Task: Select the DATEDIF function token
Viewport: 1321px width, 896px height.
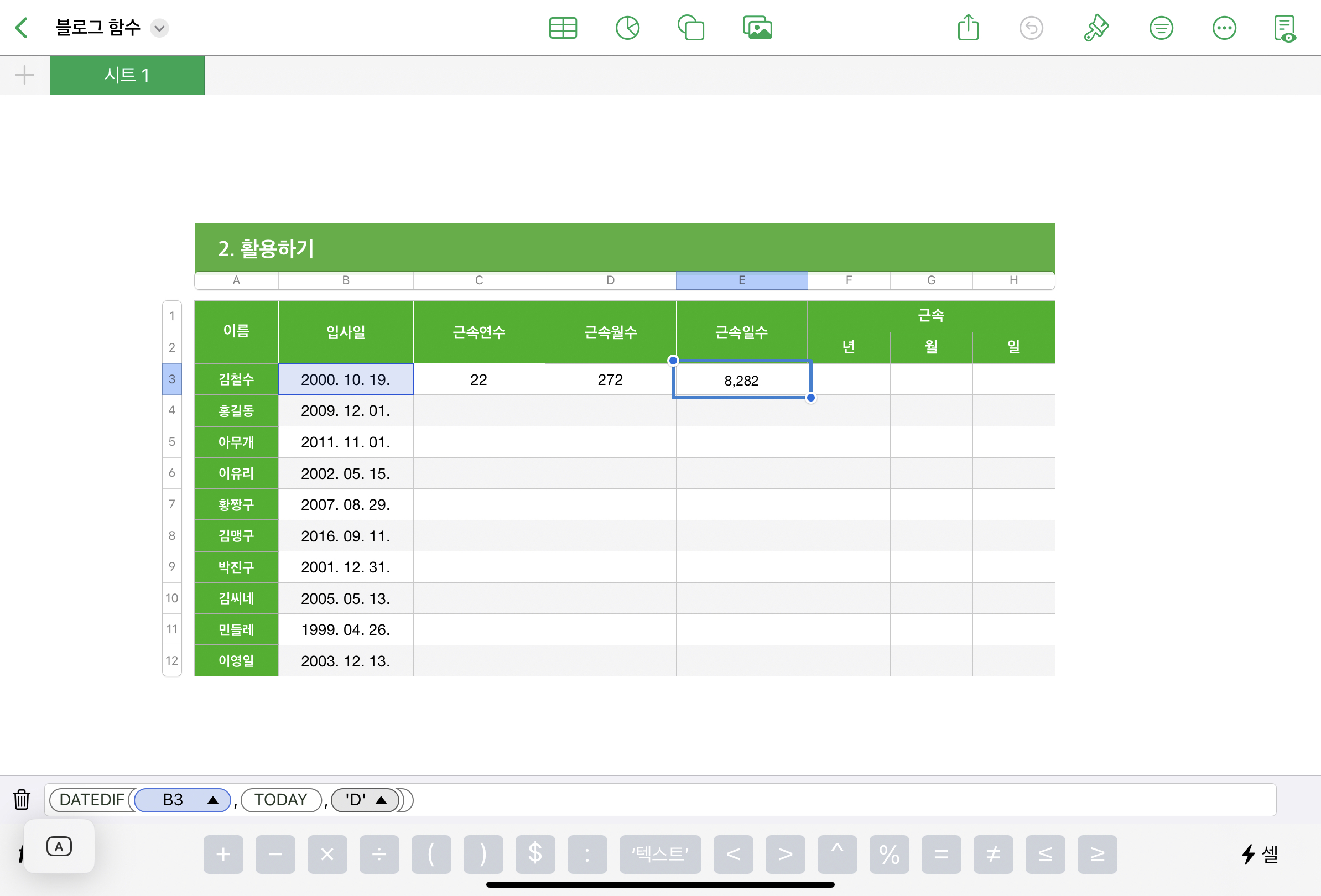Action: [91, 800]
